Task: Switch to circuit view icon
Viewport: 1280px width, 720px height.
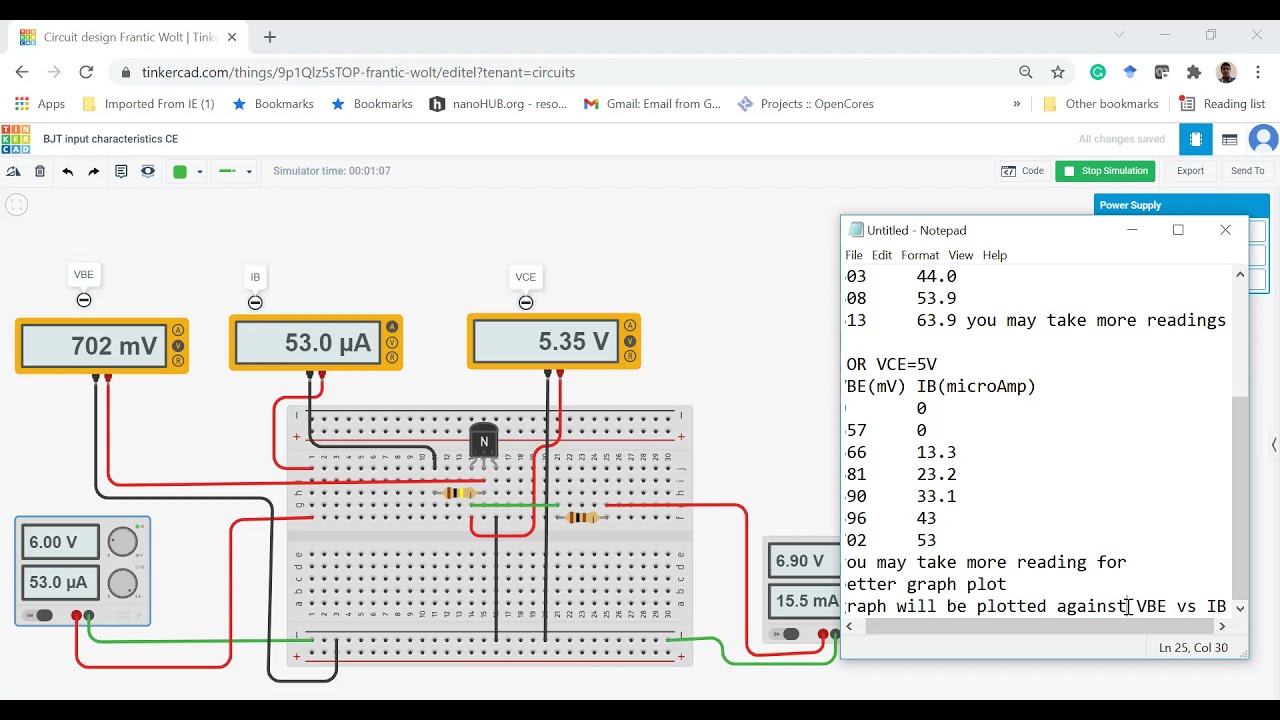Action: click(1196, 139)
